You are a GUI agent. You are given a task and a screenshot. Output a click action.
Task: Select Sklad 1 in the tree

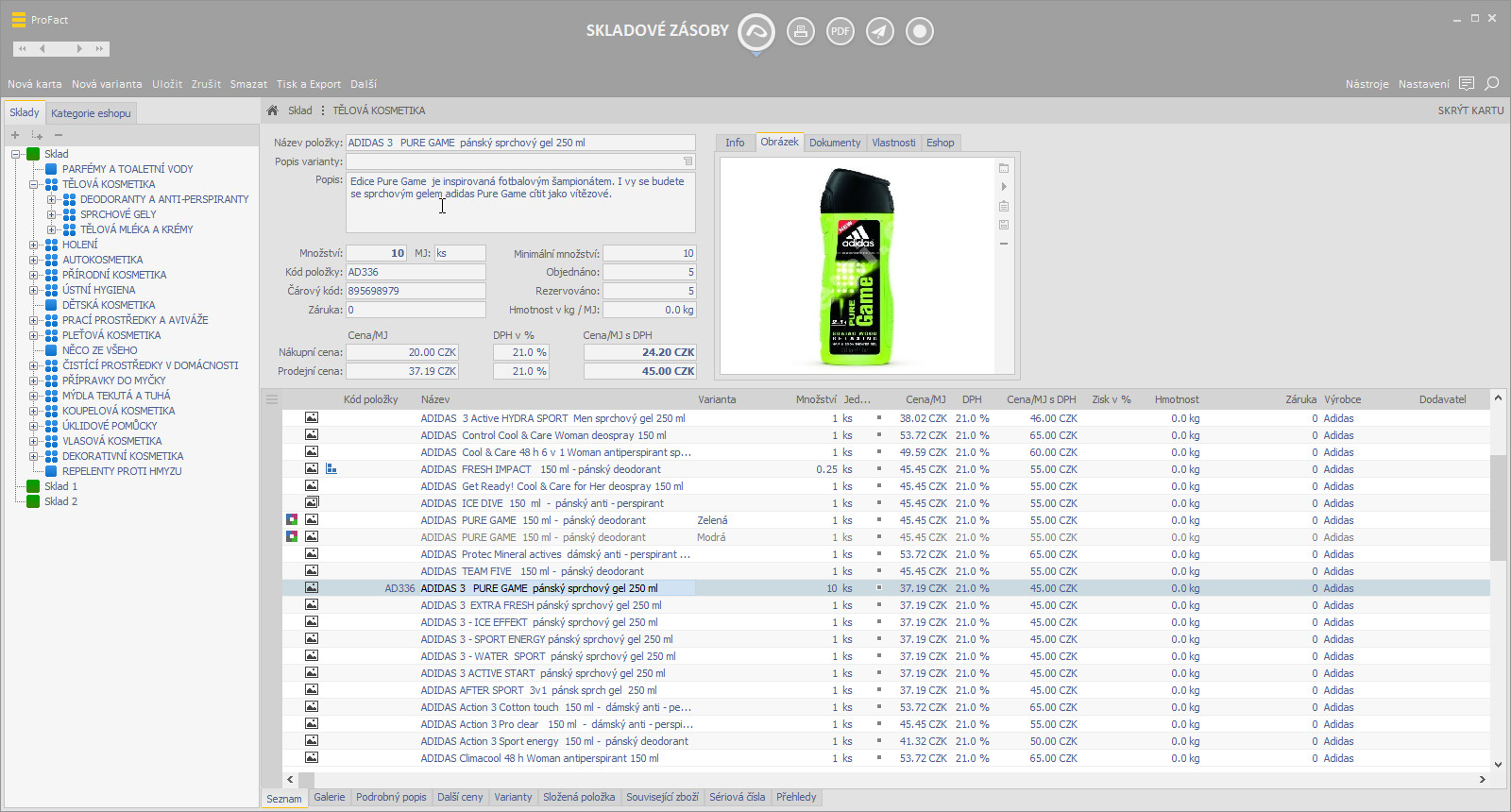(x=60, y=486)
